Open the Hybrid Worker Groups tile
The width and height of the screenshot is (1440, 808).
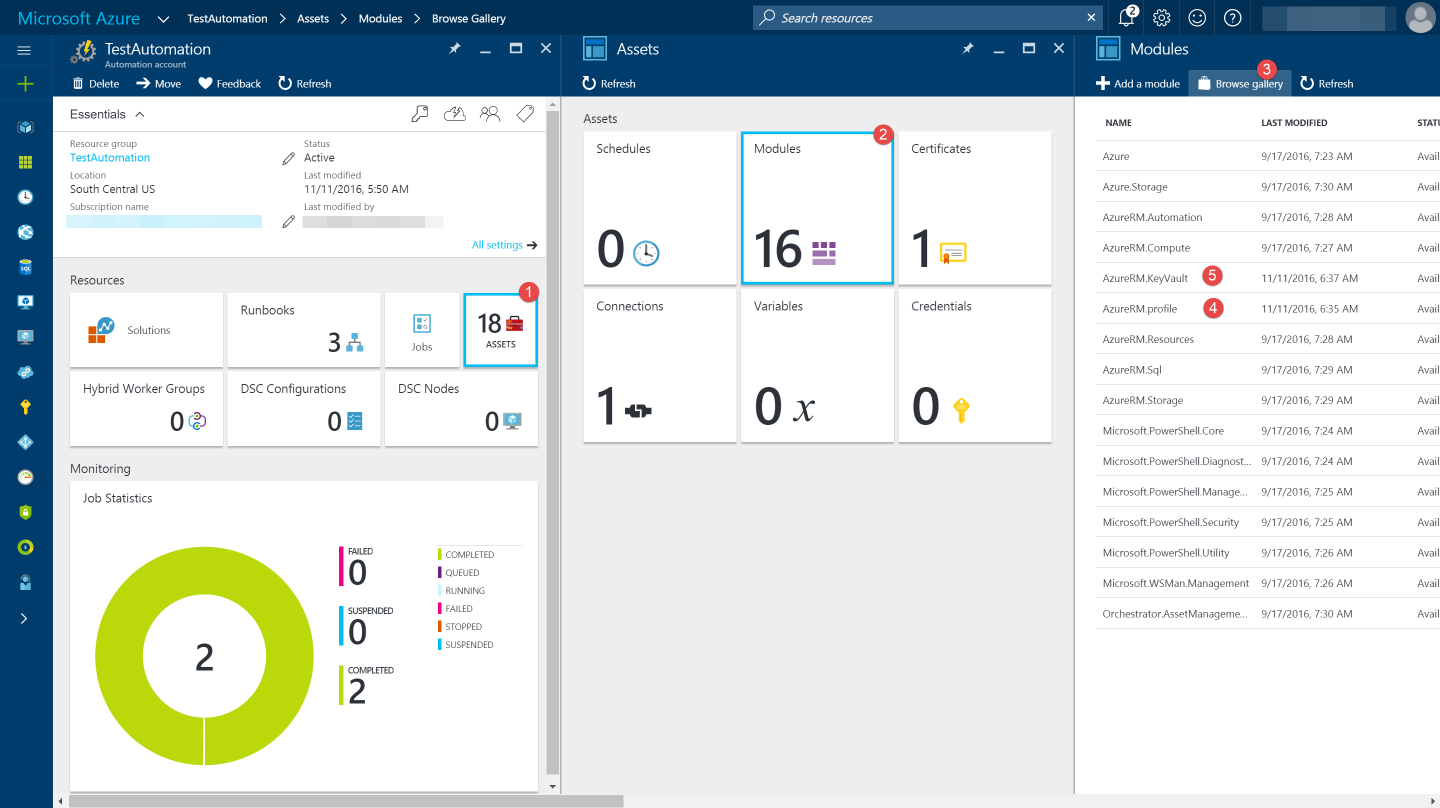point(146,409)
